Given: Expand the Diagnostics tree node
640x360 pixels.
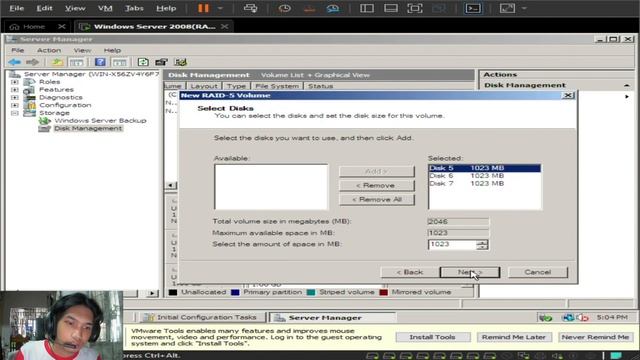Looking at the screenshot, I should [x=15, y=97].
